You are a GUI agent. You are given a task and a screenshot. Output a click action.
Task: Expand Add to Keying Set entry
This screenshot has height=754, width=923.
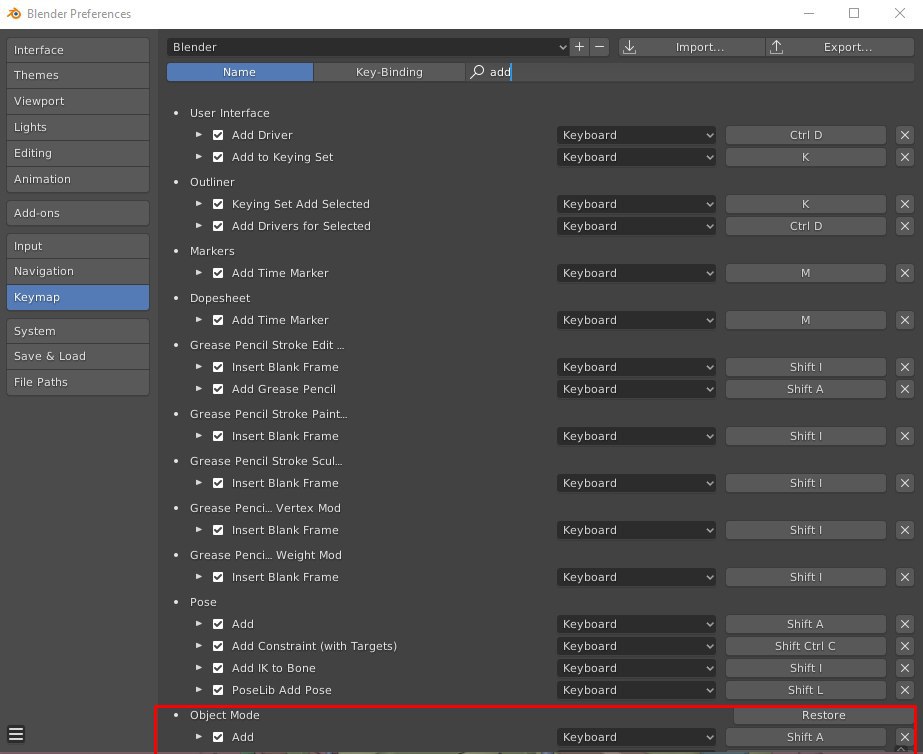(199, 157)
